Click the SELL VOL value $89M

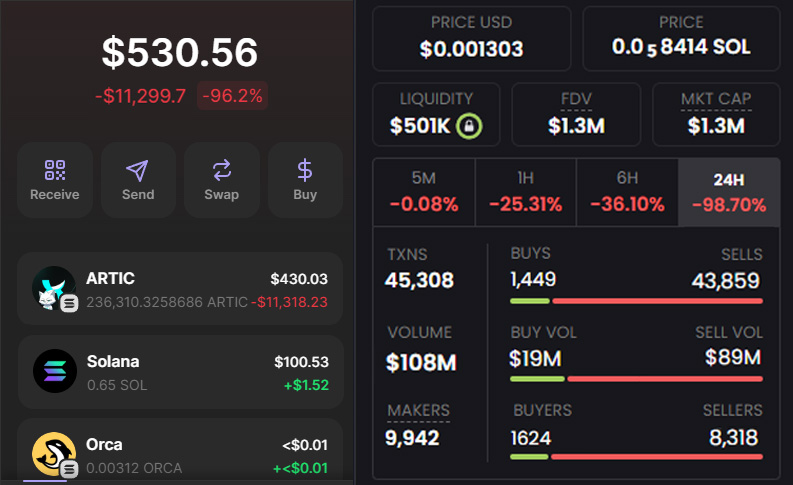pos(733,357)
